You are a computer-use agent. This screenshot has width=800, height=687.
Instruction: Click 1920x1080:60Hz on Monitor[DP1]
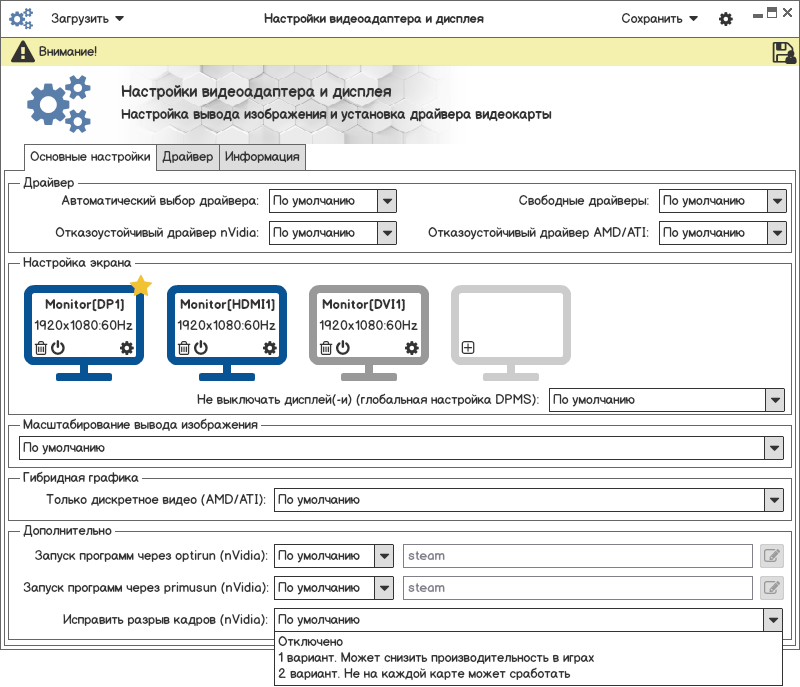[84, 325]
